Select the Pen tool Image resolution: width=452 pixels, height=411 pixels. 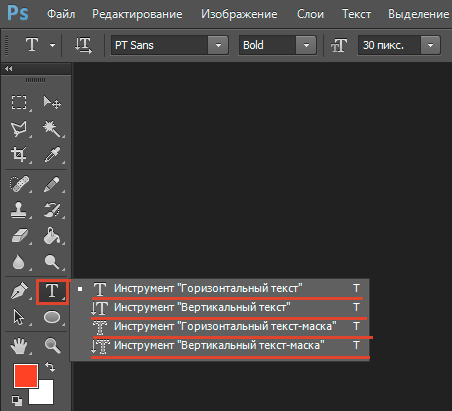click(x=19, y=291)
